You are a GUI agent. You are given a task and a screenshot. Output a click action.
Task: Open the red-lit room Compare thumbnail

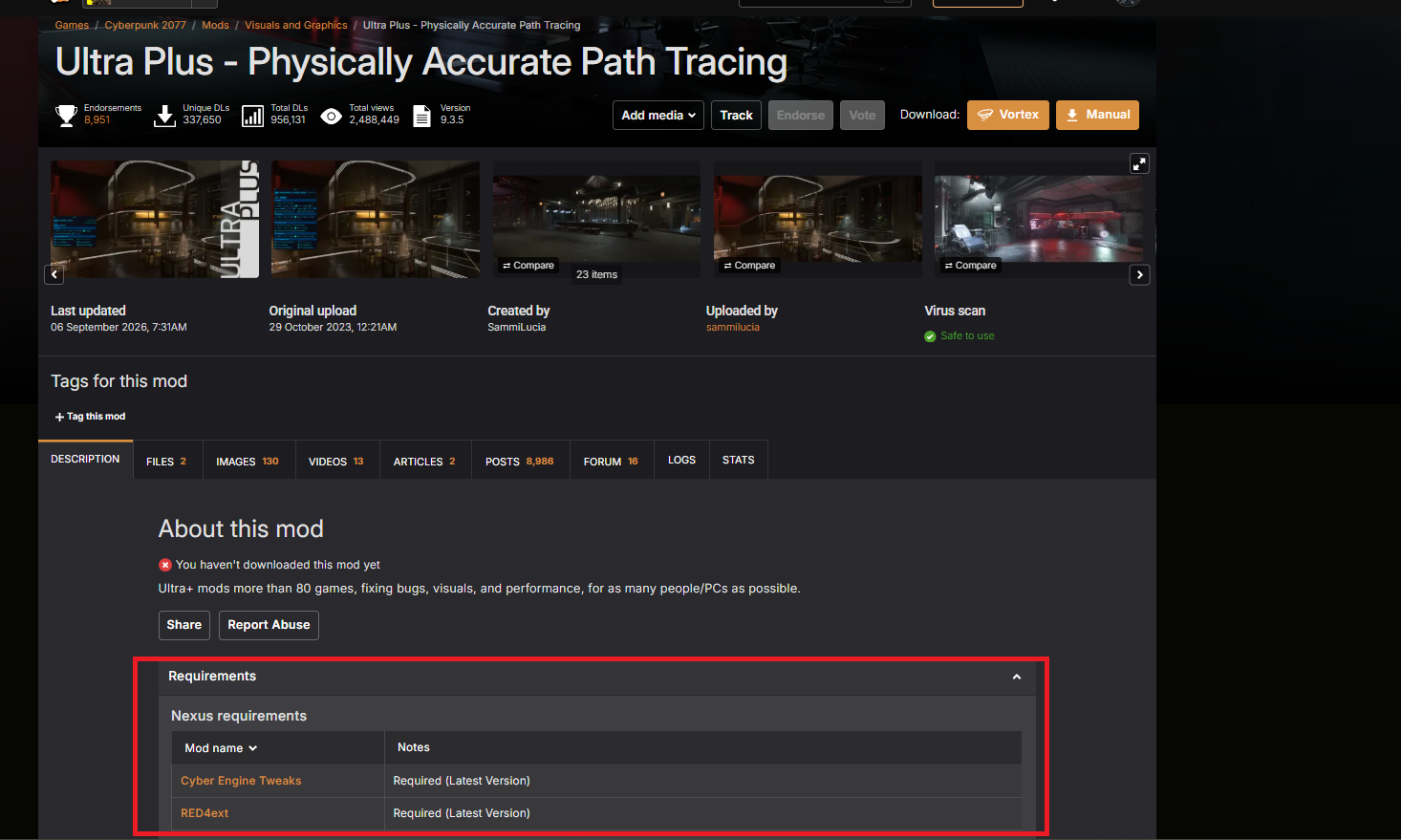click(x=1039, y=219)
